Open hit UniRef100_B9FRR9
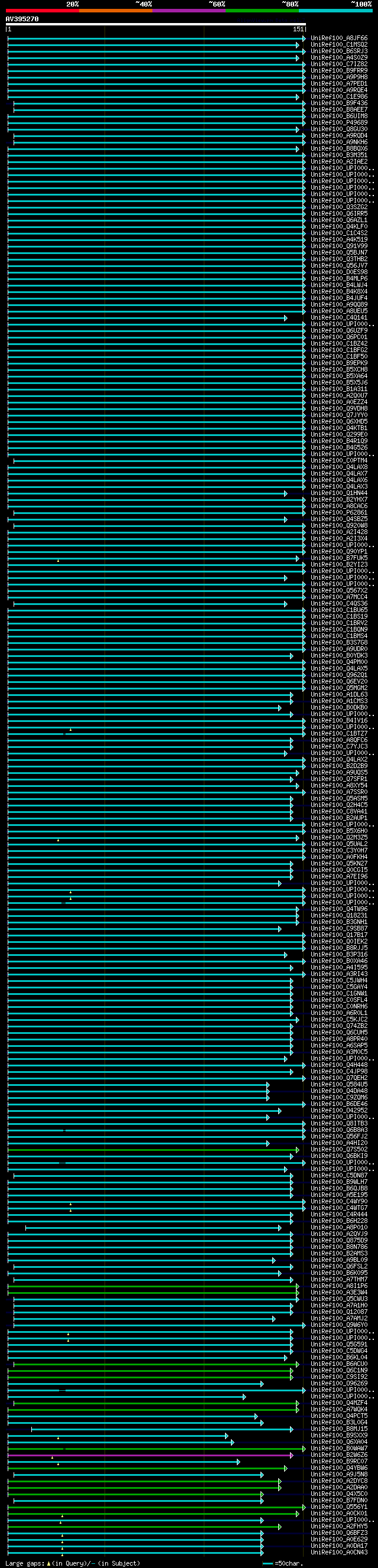 [x=339, y=71]
